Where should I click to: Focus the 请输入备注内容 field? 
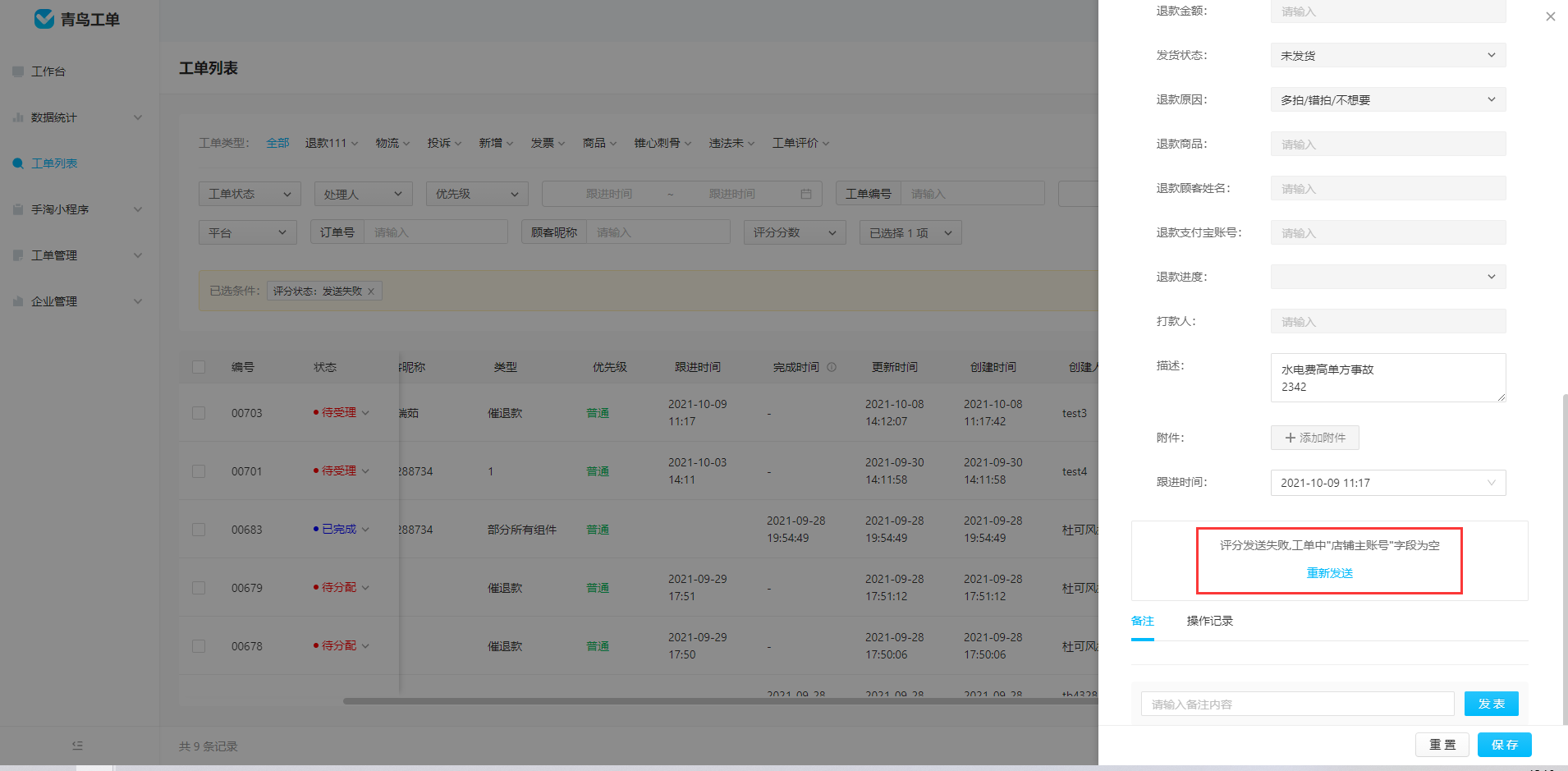click(1297, 704)
